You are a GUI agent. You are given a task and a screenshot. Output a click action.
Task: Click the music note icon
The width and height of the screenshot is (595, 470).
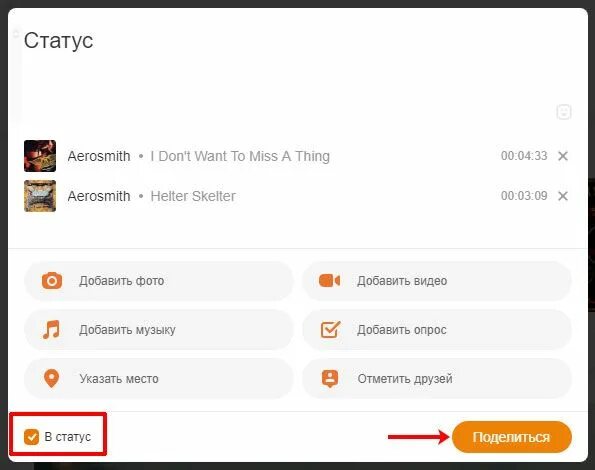(x=52, y=329)
